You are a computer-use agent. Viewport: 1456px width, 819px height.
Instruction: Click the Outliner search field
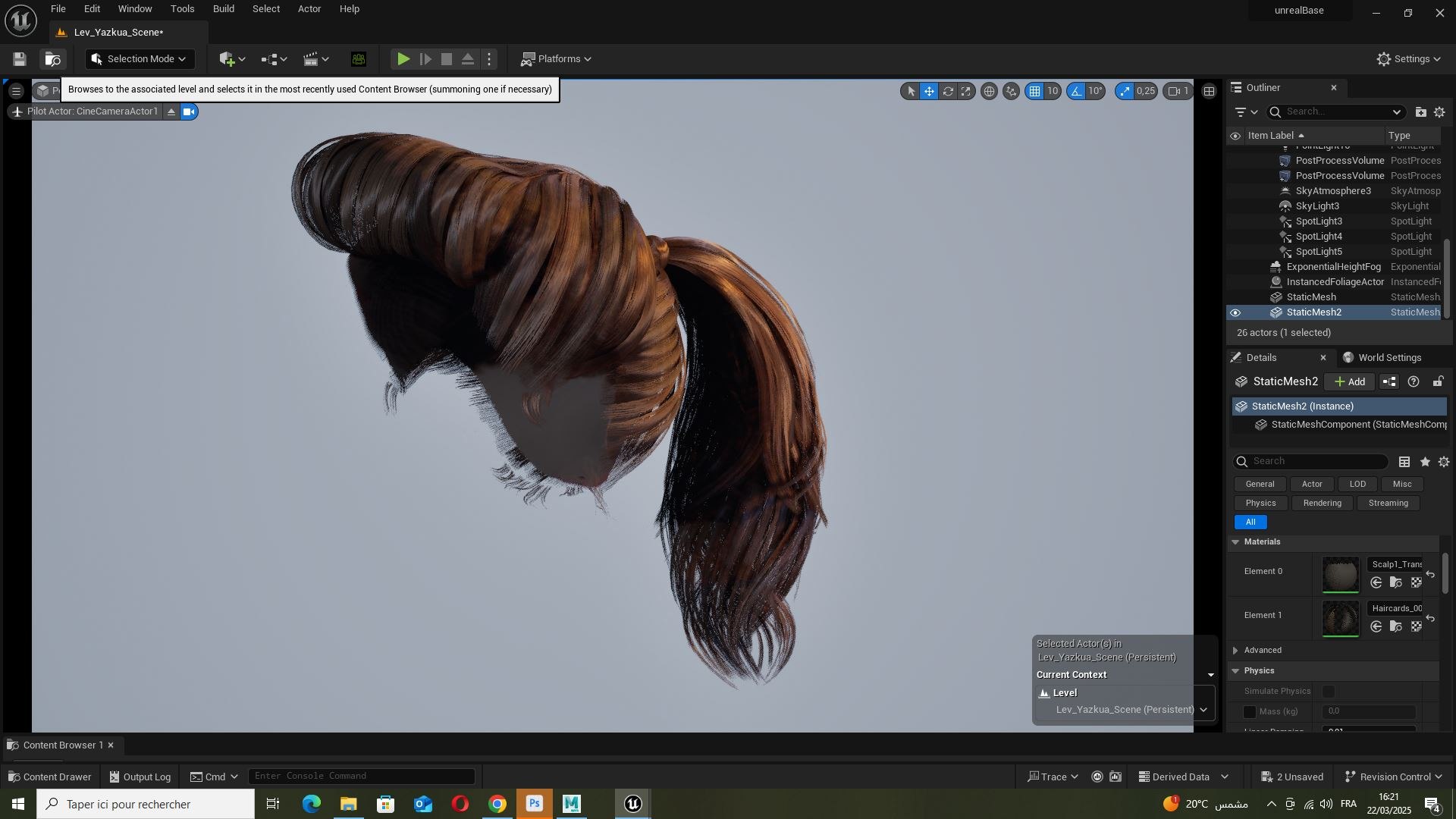click(1336, 112)
